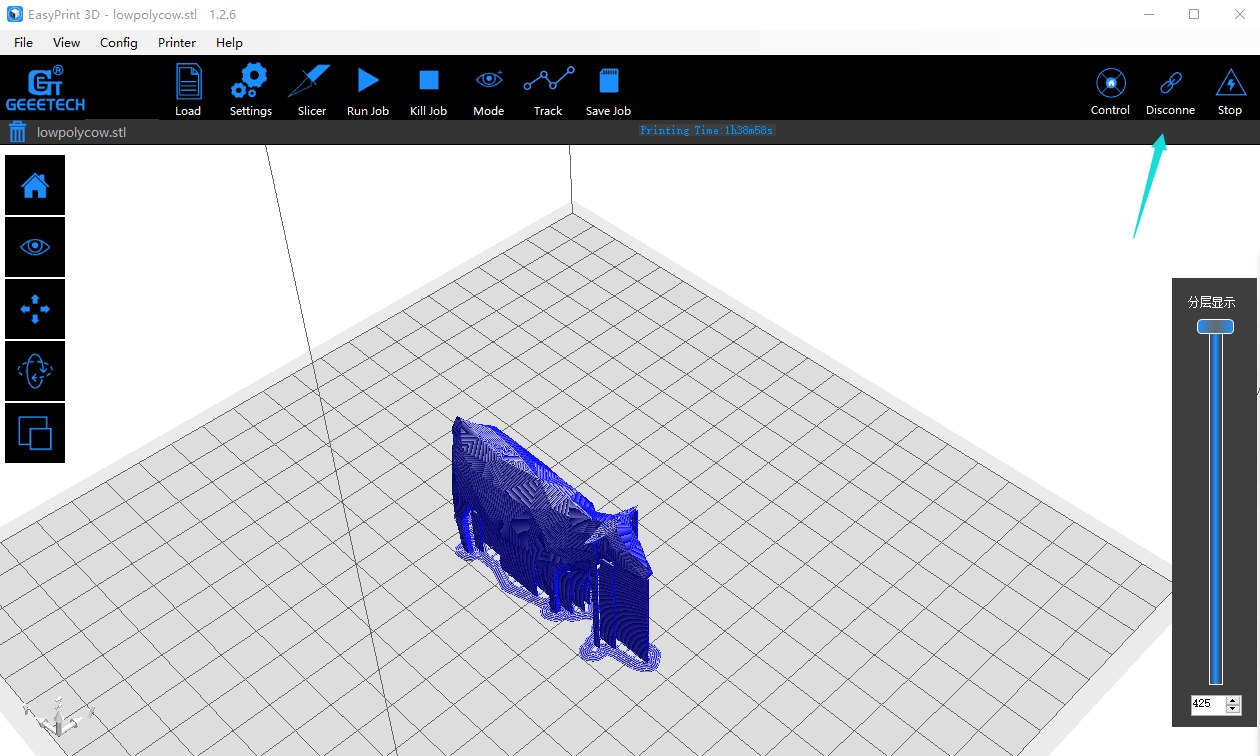Open the Settings gears icon
This screenshot has height=756, width=1260.
tap(250, 88)
